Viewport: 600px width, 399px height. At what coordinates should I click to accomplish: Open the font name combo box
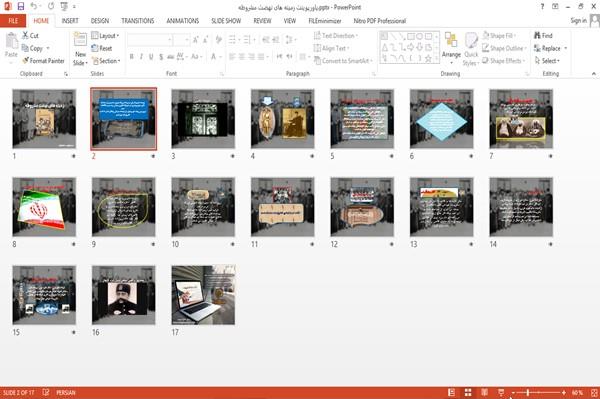[149, 39]
